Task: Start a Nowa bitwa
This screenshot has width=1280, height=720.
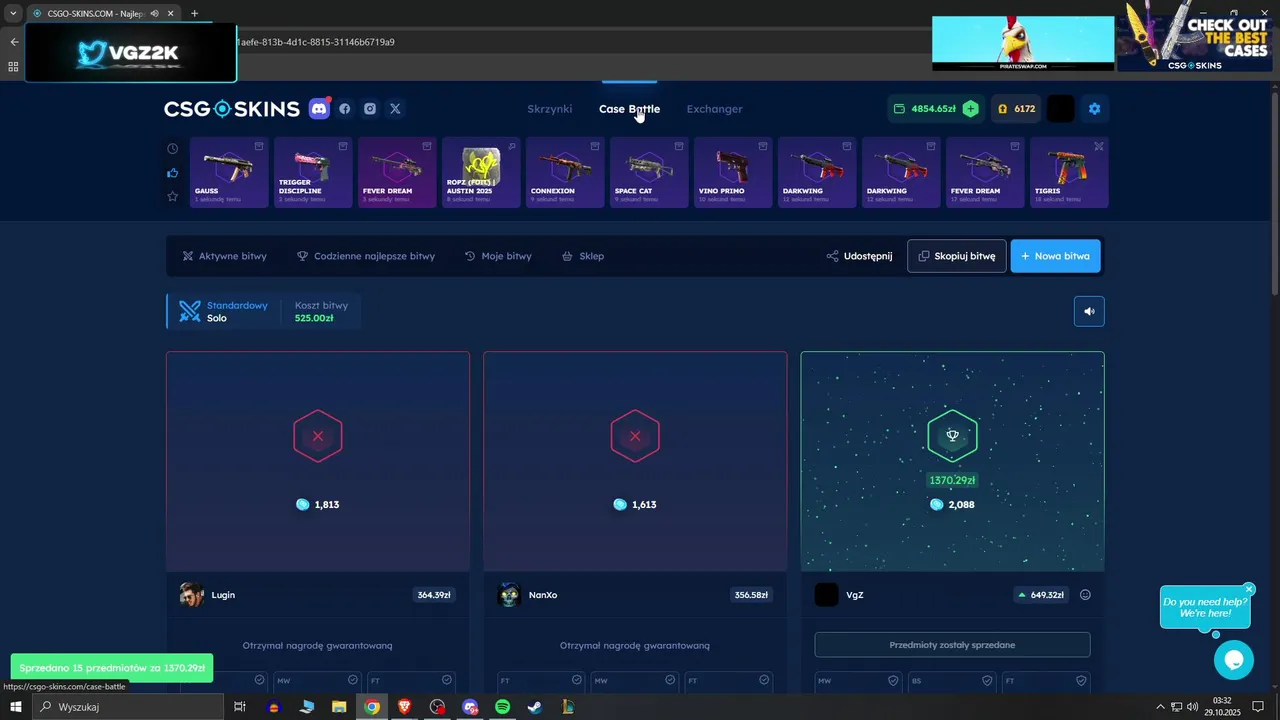Action: pos(1056,256)
